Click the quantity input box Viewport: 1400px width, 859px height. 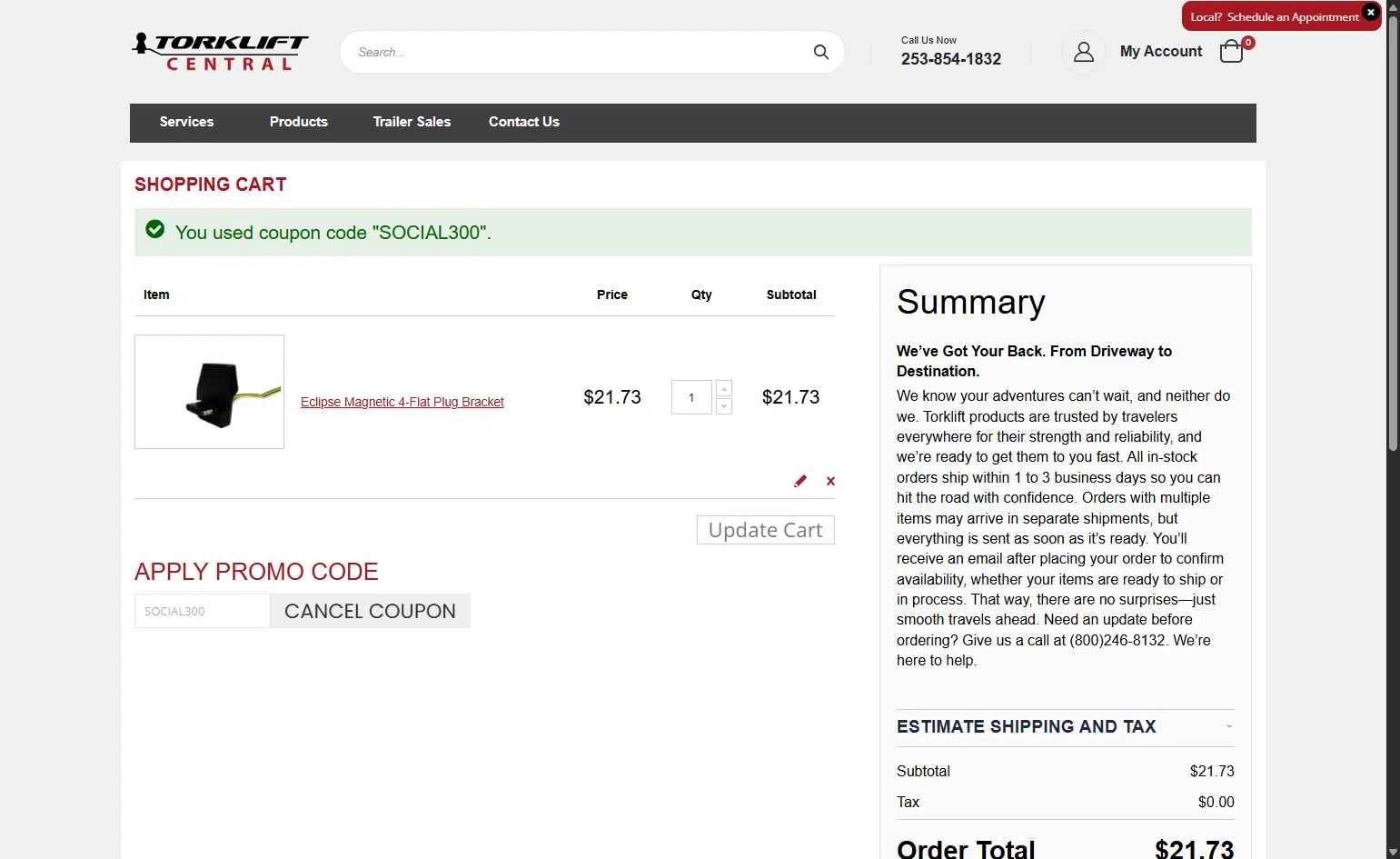(x=691, y=397)
